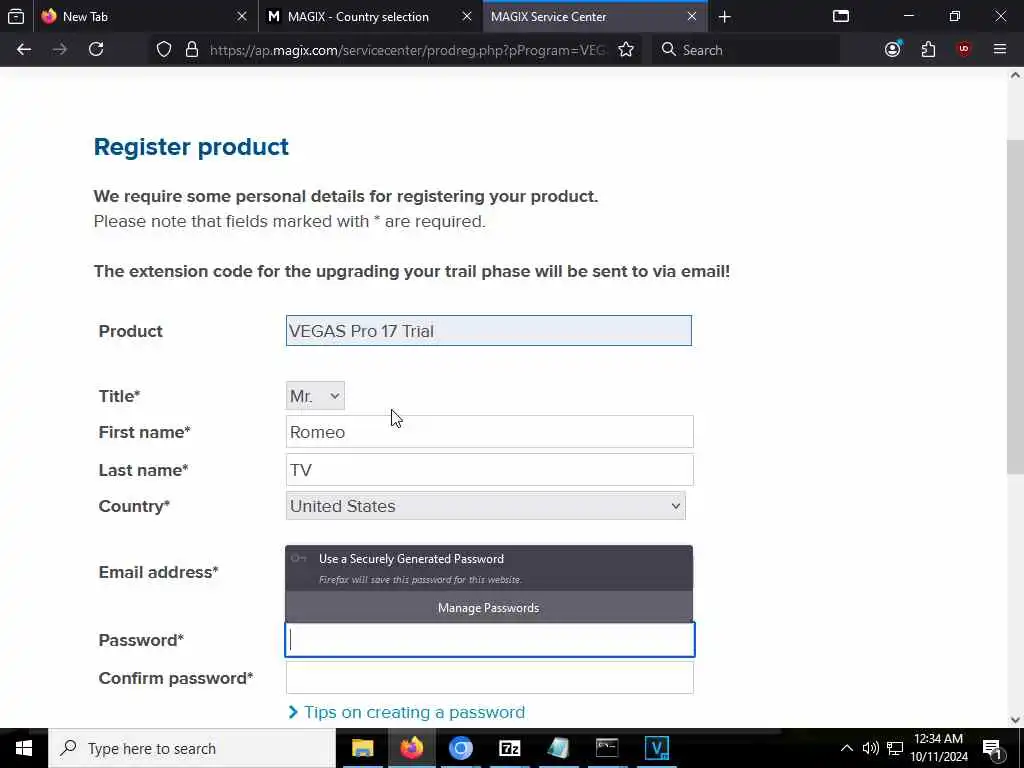Open the notifications action center

(992, 748)
